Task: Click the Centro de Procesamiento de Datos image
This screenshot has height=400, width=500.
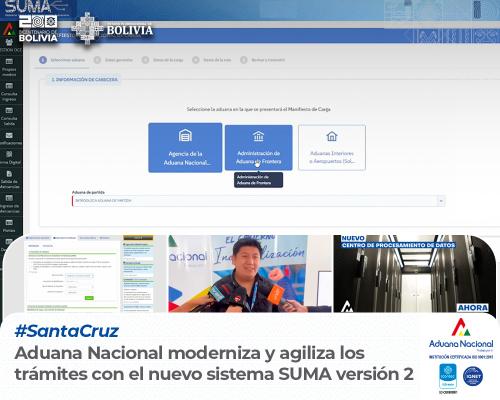Action: 414,274
